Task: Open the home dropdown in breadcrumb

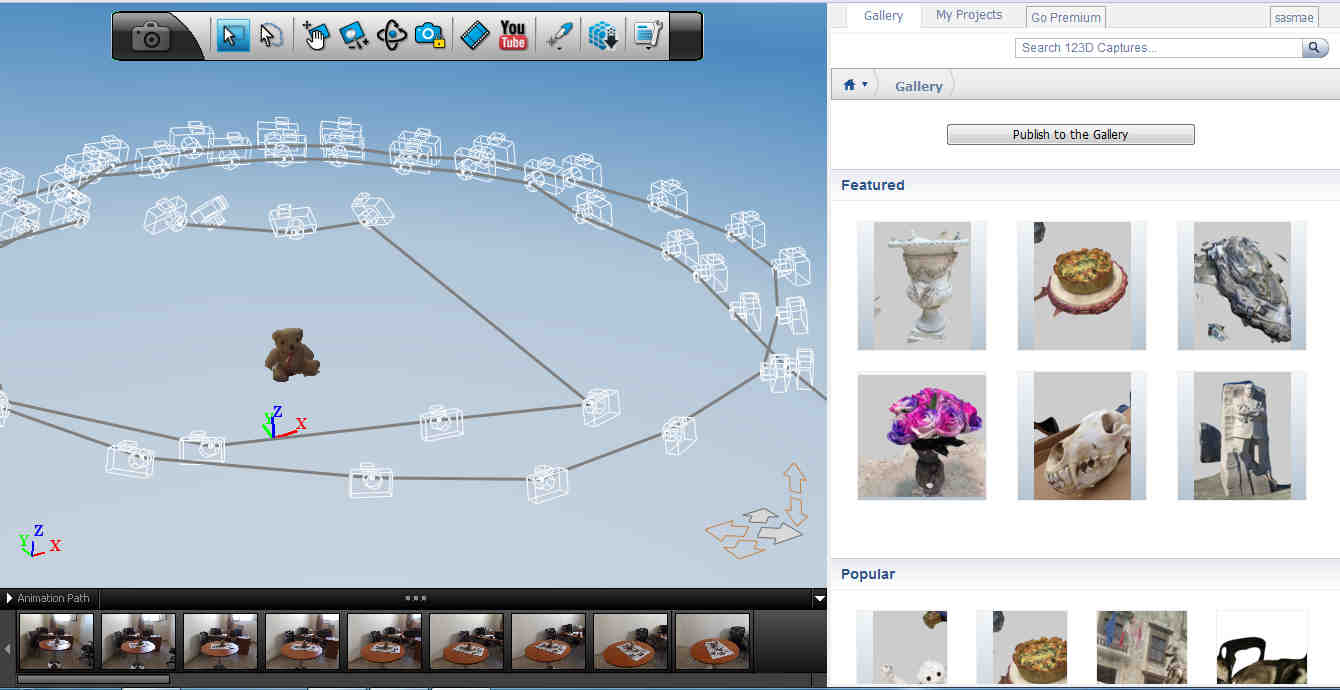Action: click(854, 85)
